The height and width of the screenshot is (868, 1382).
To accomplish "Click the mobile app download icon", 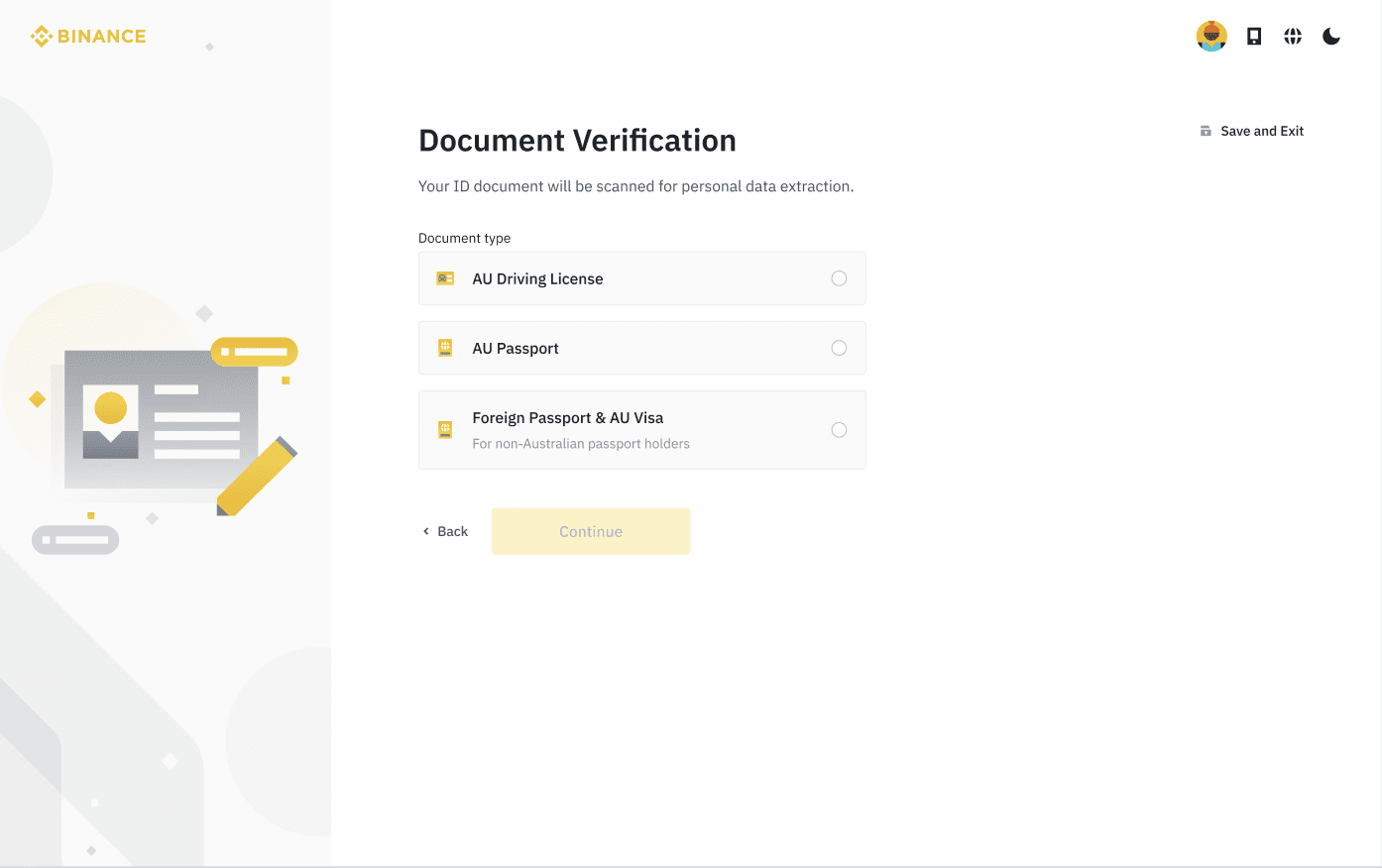I will 1254,37.
